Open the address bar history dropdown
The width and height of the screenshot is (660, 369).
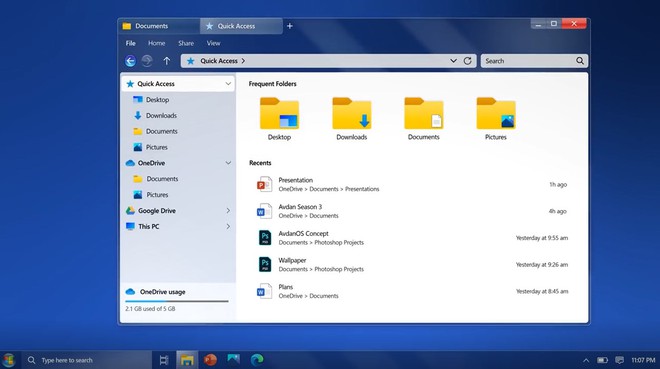point(453,61)
